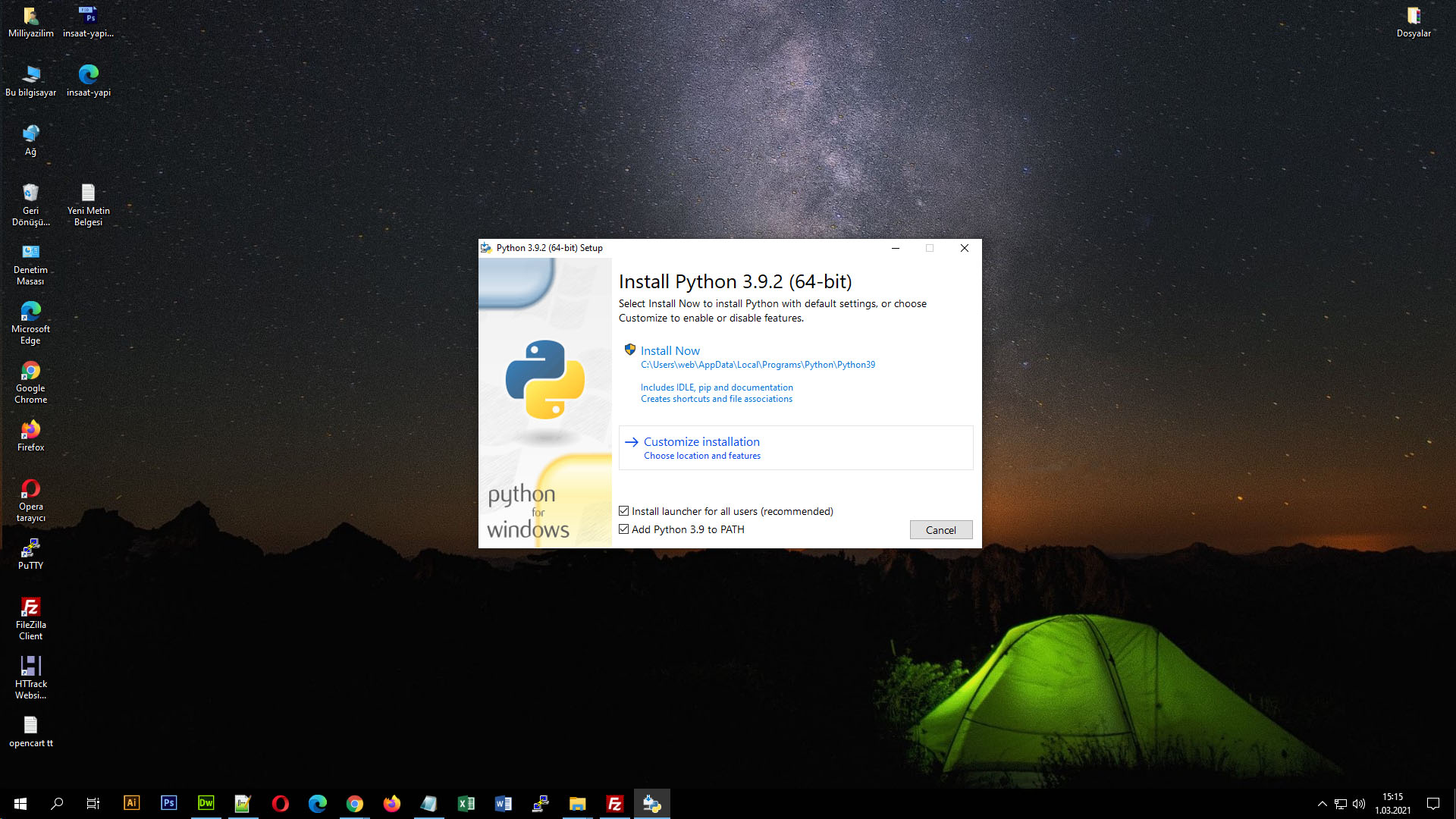
Task: Select the Opera tarayıcı desktop shortcut
Action: coord(30,500)
